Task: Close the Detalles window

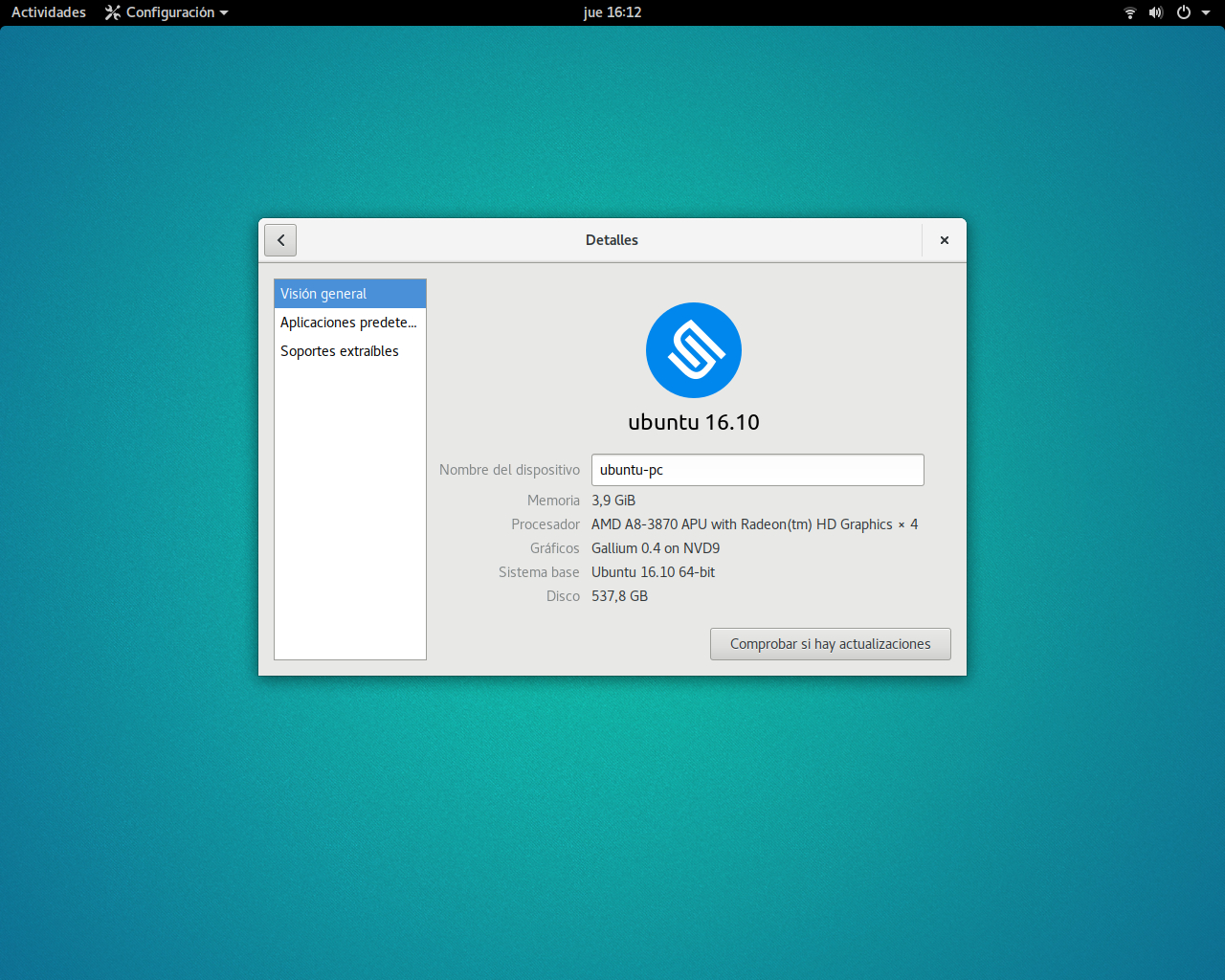Action: [945, 240]
